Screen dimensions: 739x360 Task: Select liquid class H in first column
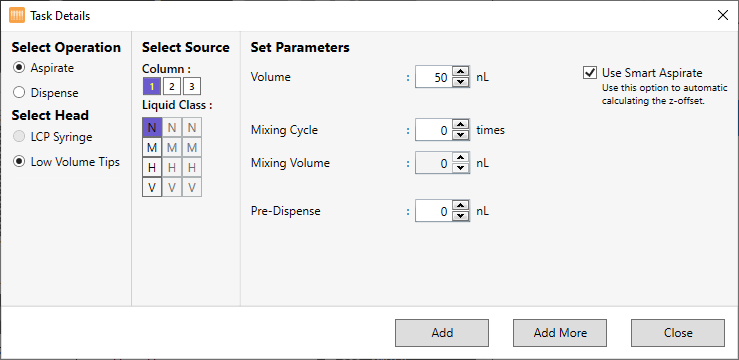(x=152, y=167)
